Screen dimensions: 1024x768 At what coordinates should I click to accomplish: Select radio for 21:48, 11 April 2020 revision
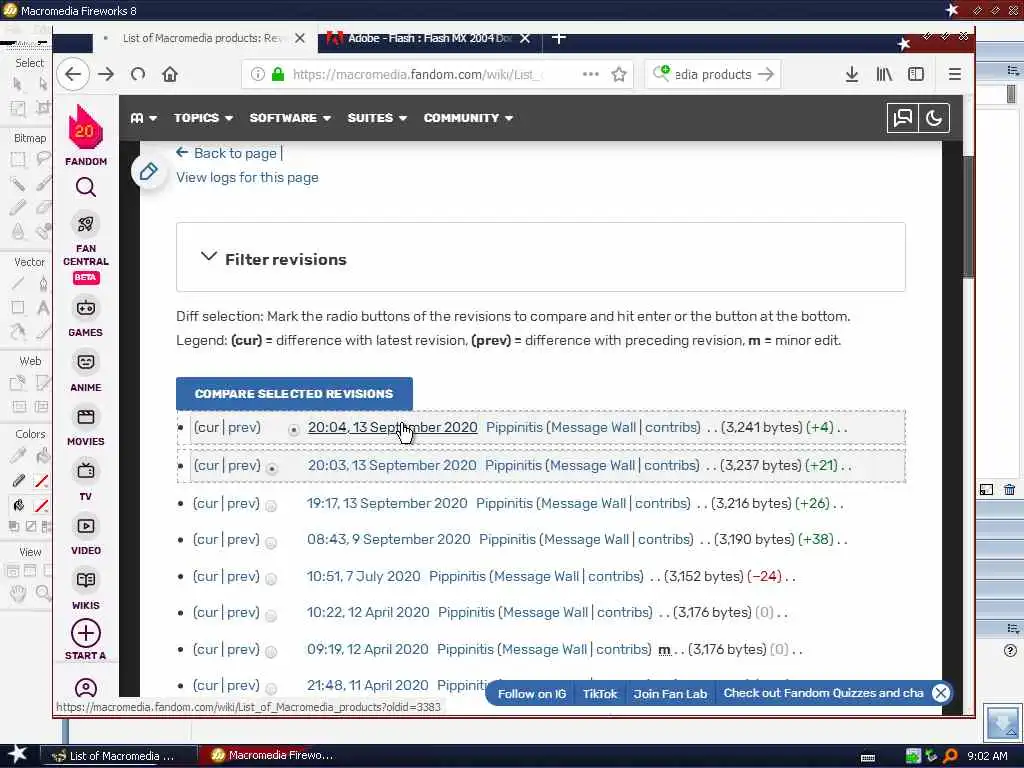(x=271, y=688)
